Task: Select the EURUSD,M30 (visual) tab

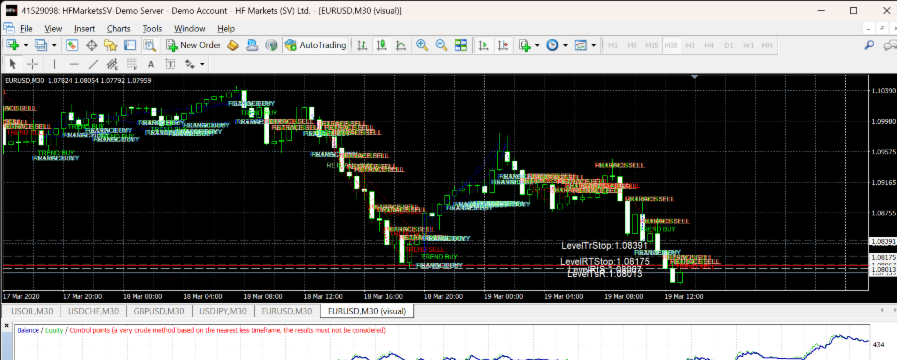Action: click(367, 311)
